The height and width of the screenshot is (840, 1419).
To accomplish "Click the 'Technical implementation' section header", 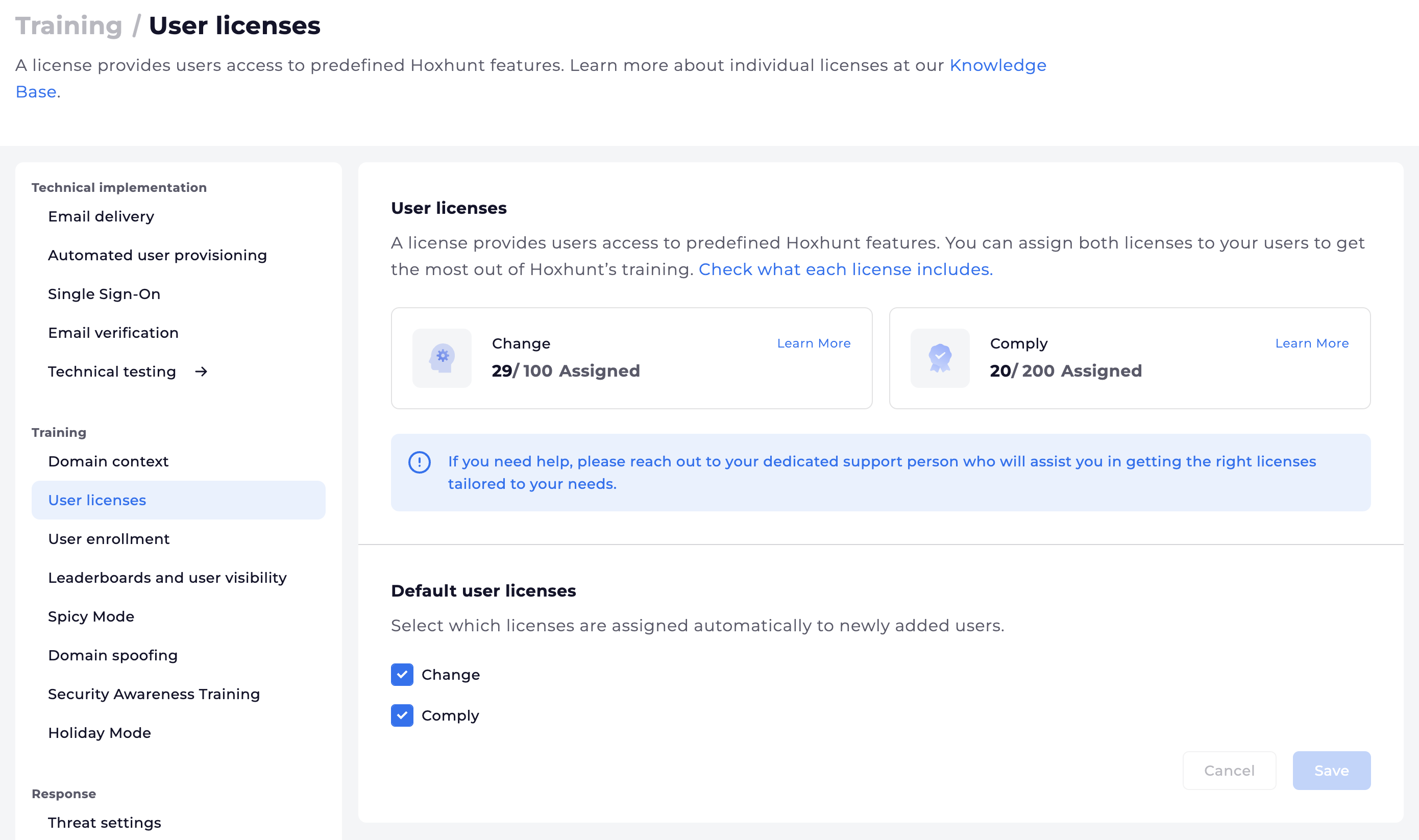I will 119,187.
